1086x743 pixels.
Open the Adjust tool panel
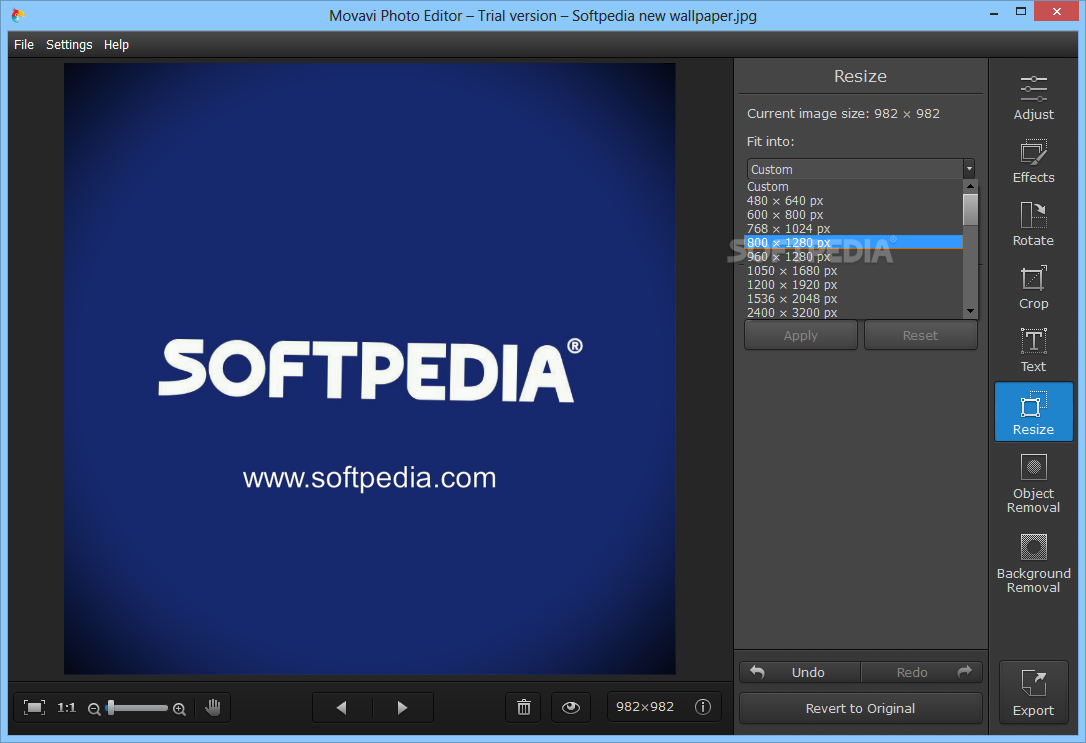(x=1033, y=98)
